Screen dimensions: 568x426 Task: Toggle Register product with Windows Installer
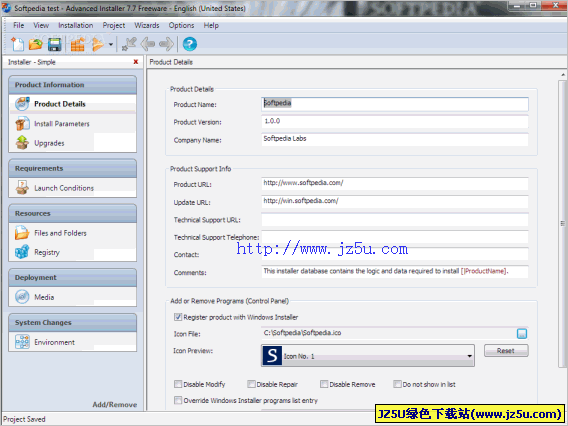pyautogui.click(x=178, y=317)
